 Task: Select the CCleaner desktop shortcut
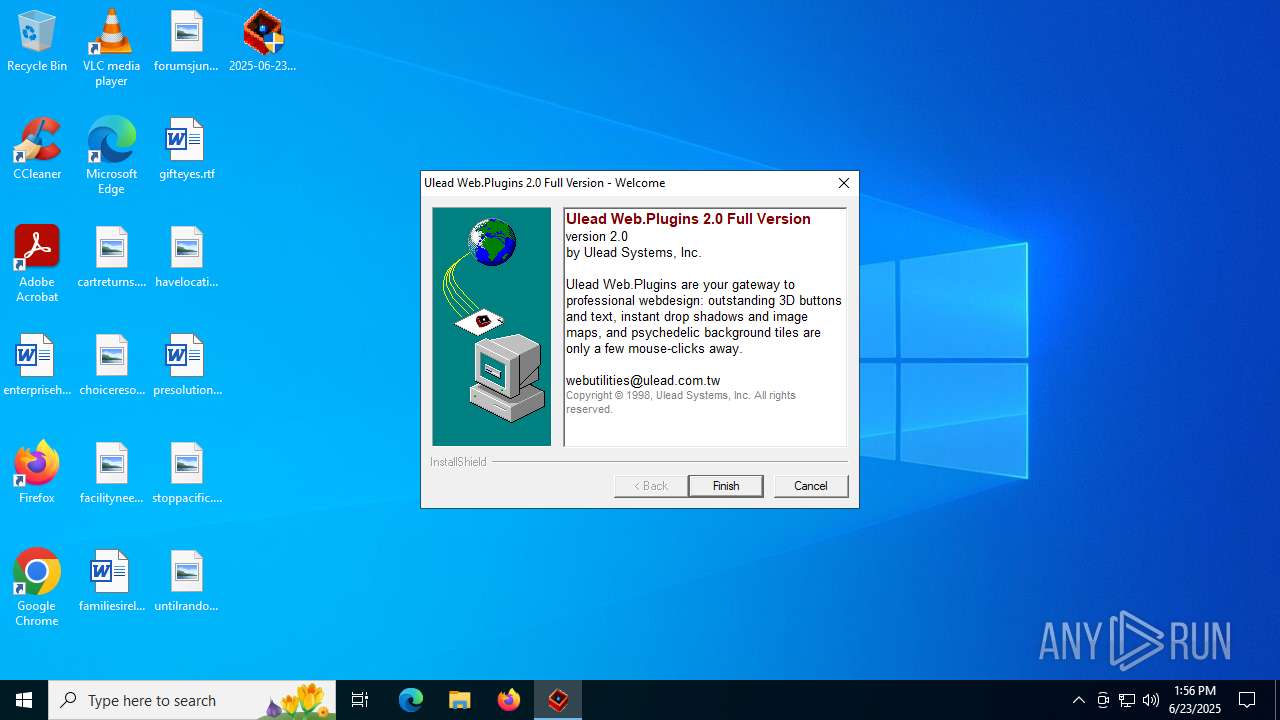coord(37,150)
